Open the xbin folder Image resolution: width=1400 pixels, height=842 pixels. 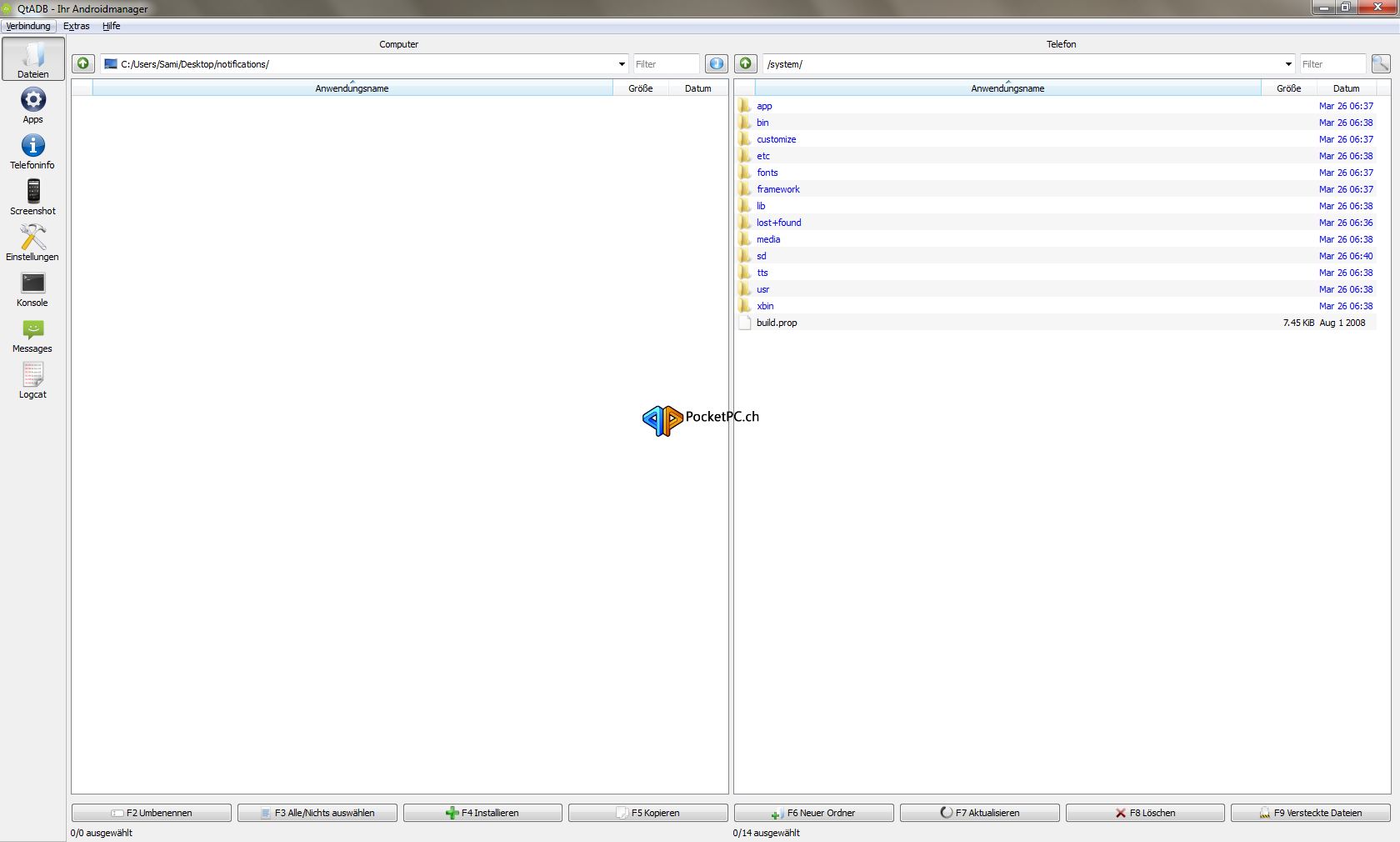coord(765,306)
